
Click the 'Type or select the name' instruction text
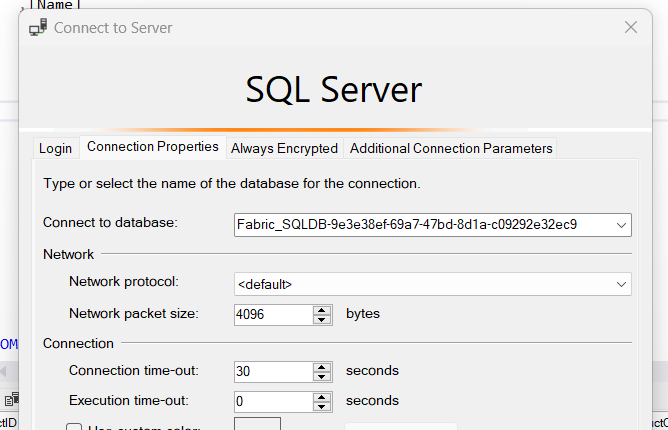click(232, 184)
